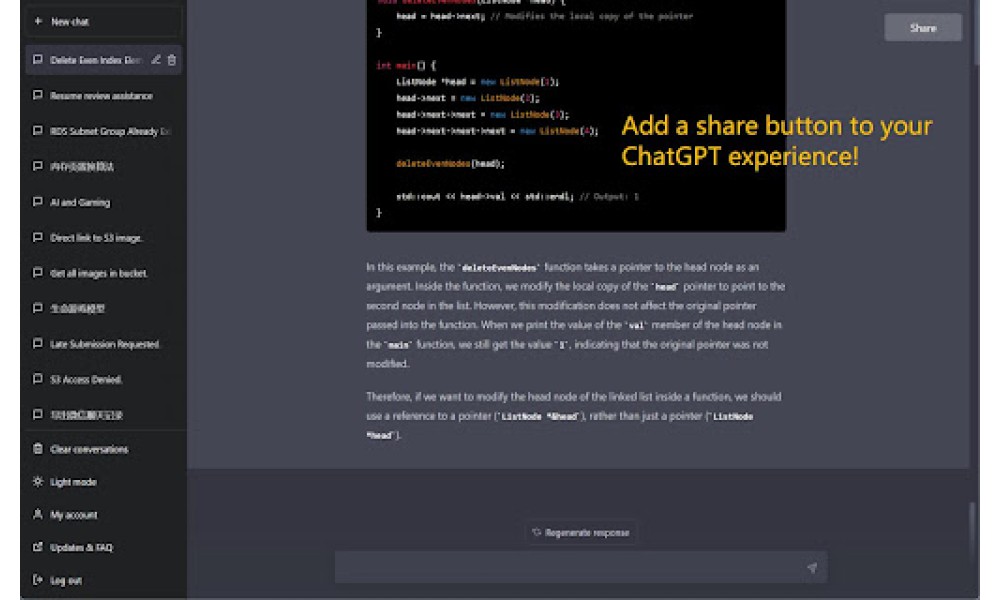Screen dimensions: 1000x600
Task: Click the trash icon on selected chat
Action: coord(172,60)
